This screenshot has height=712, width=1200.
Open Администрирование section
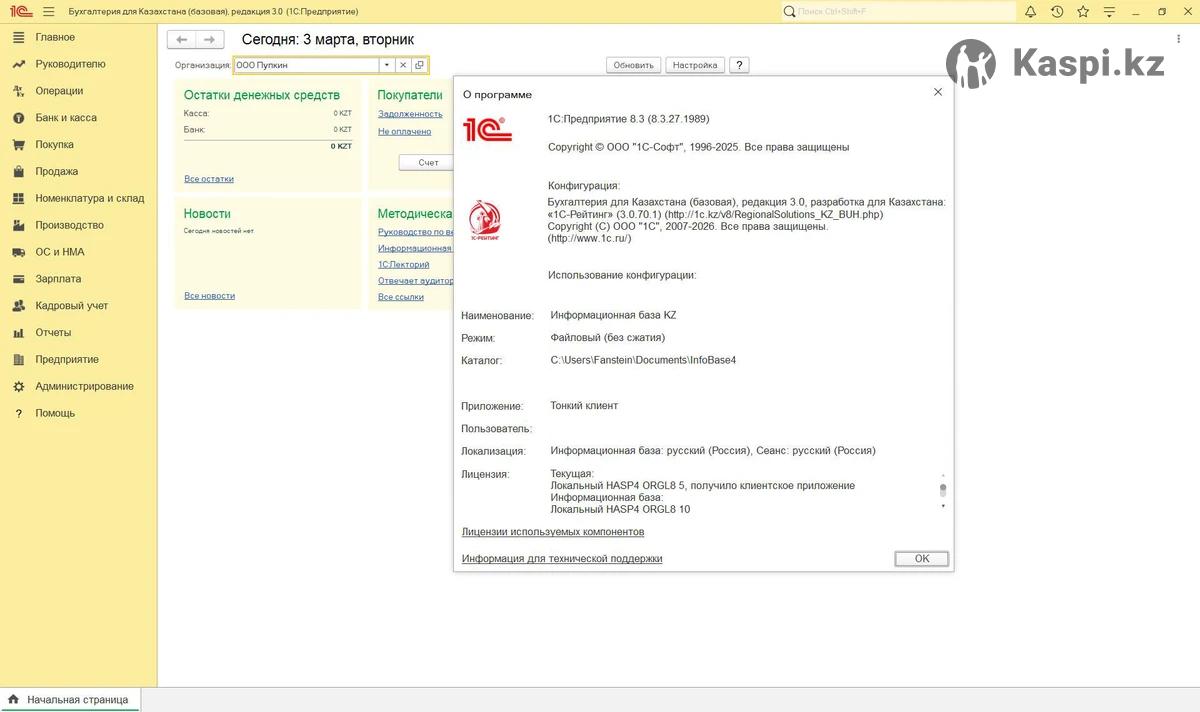tap(84, 386)
